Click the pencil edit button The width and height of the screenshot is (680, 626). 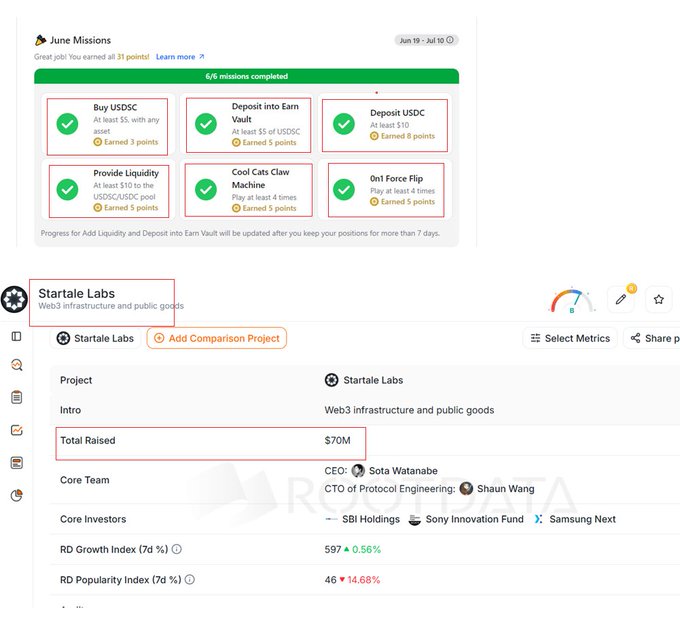[621, 299]
